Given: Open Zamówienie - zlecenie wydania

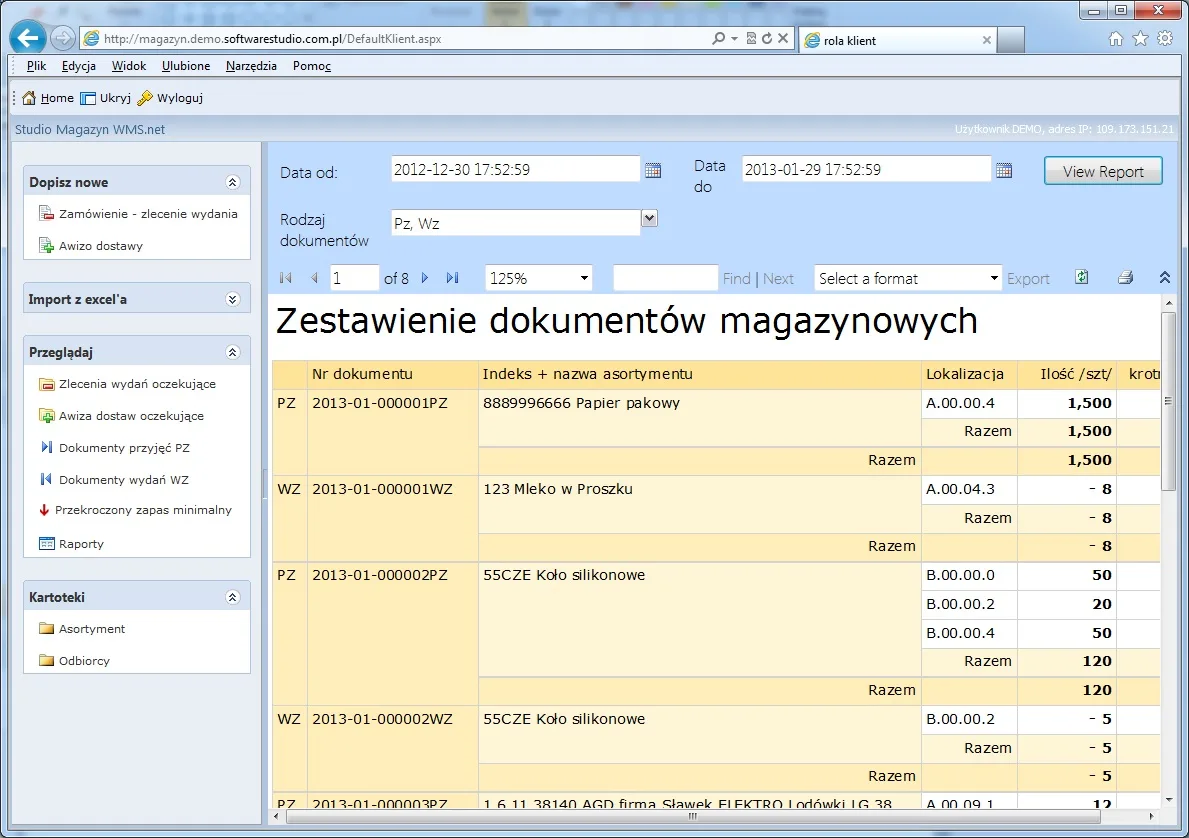Looking at the screenshot, I should tap(138, 214).
